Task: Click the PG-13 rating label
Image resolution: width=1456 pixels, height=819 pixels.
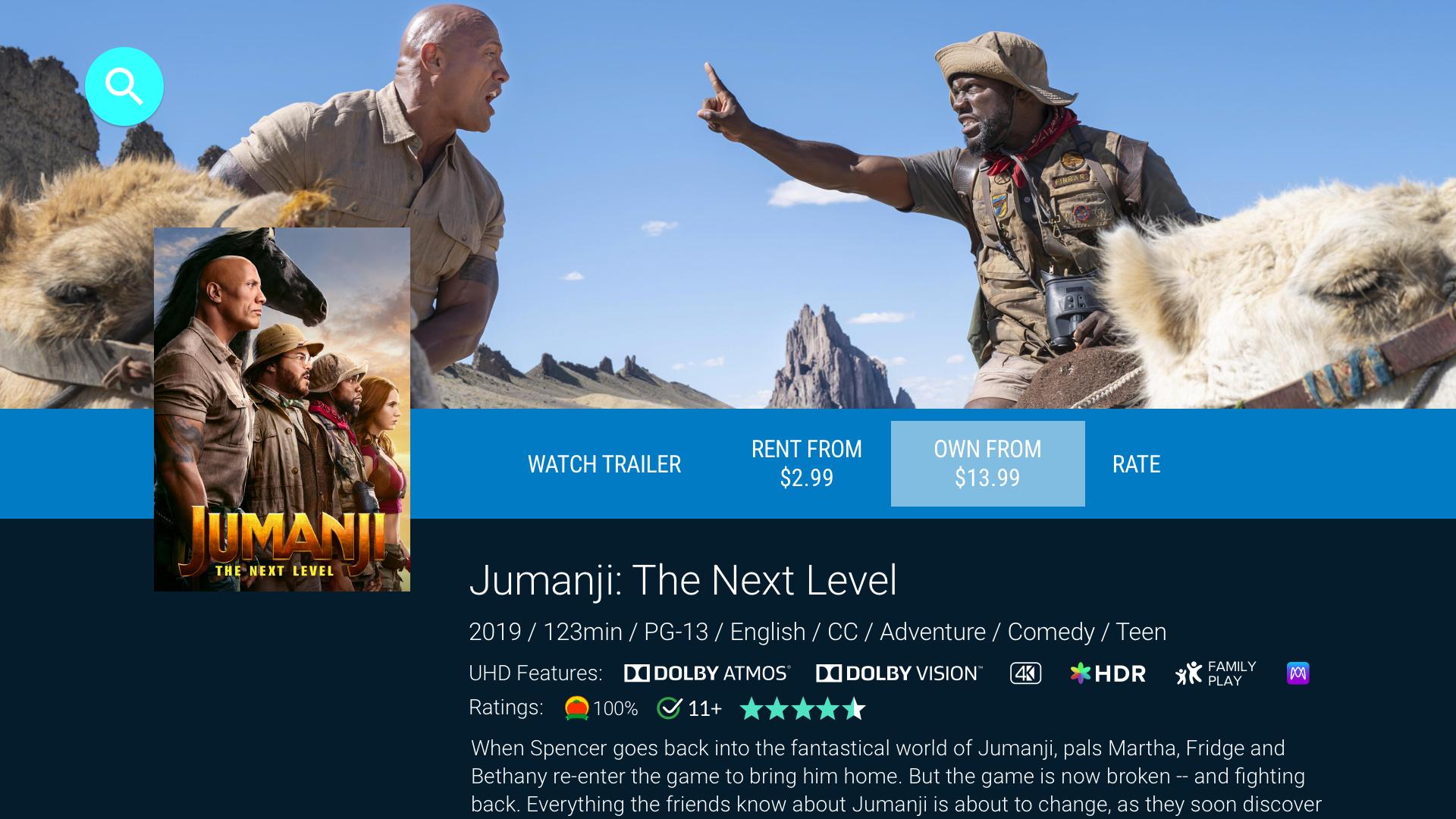Action: click(676, 632)
